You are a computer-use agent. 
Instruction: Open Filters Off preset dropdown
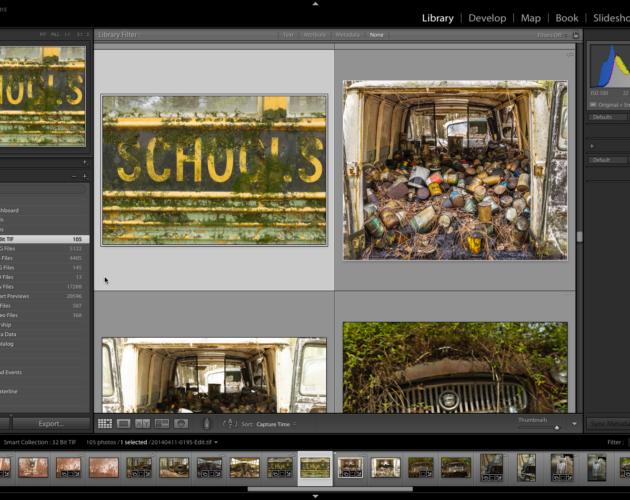coord(552,35)
